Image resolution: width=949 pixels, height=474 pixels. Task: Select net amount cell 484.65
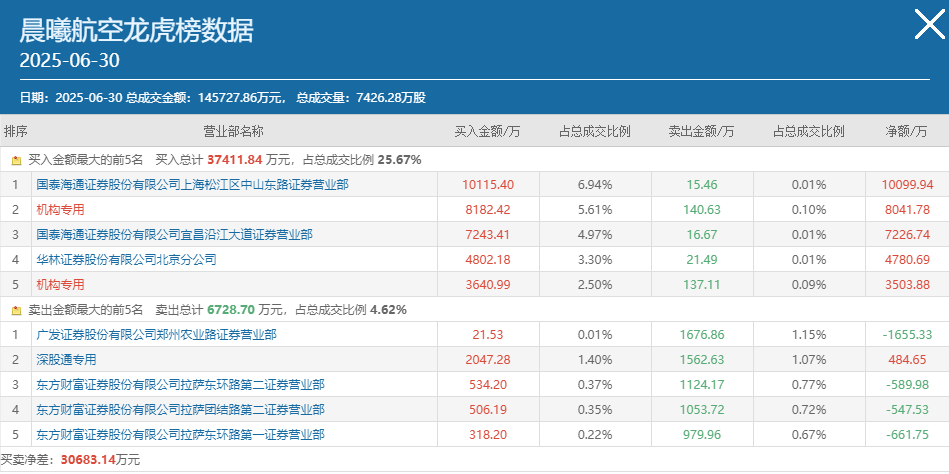click(907, 360)
